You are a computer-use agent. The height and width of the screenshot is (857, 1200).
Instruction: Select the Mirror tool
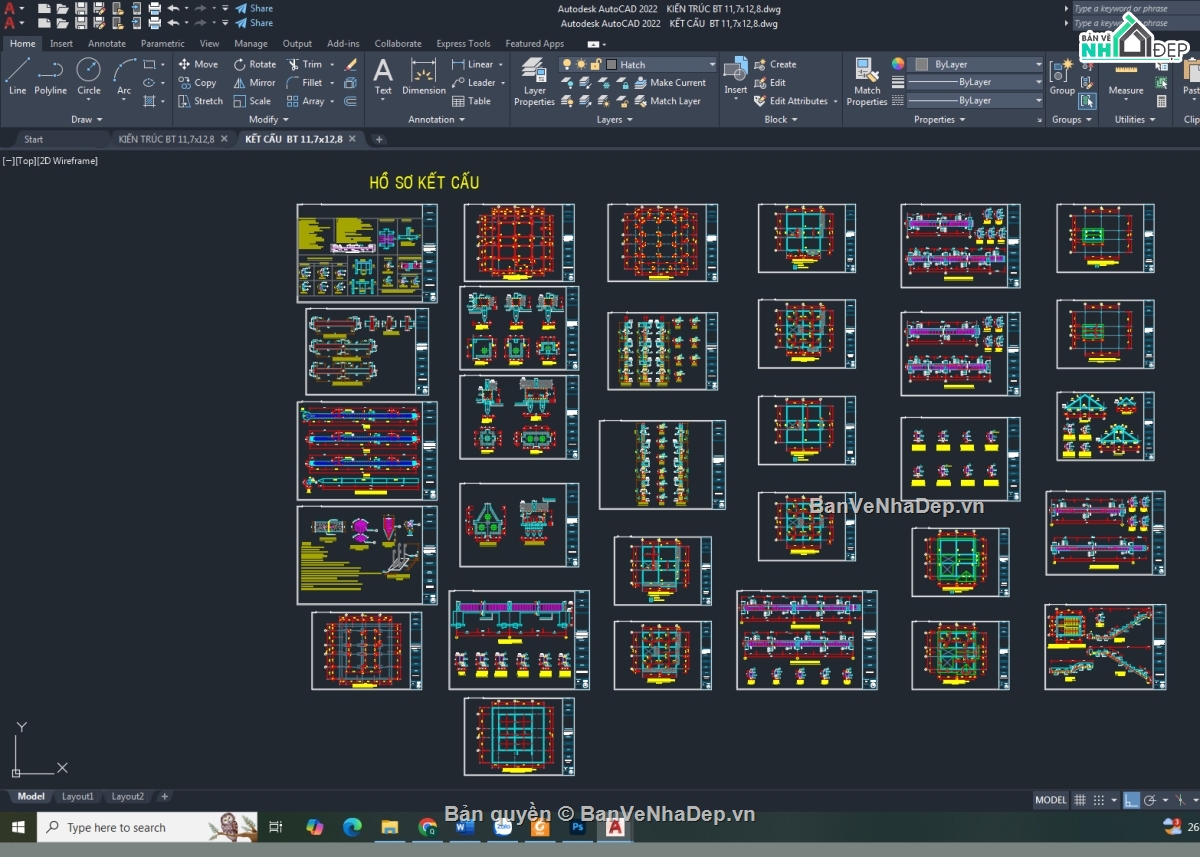pyautogui.click(x=256, y=82)
